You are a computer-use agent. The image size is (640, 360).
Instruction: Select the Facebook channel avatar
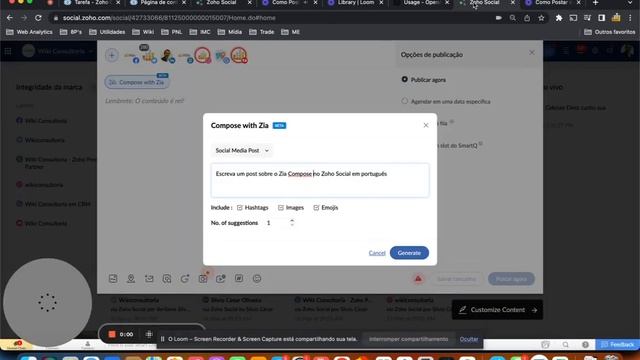pyautogui.click(x=131, y=56)
